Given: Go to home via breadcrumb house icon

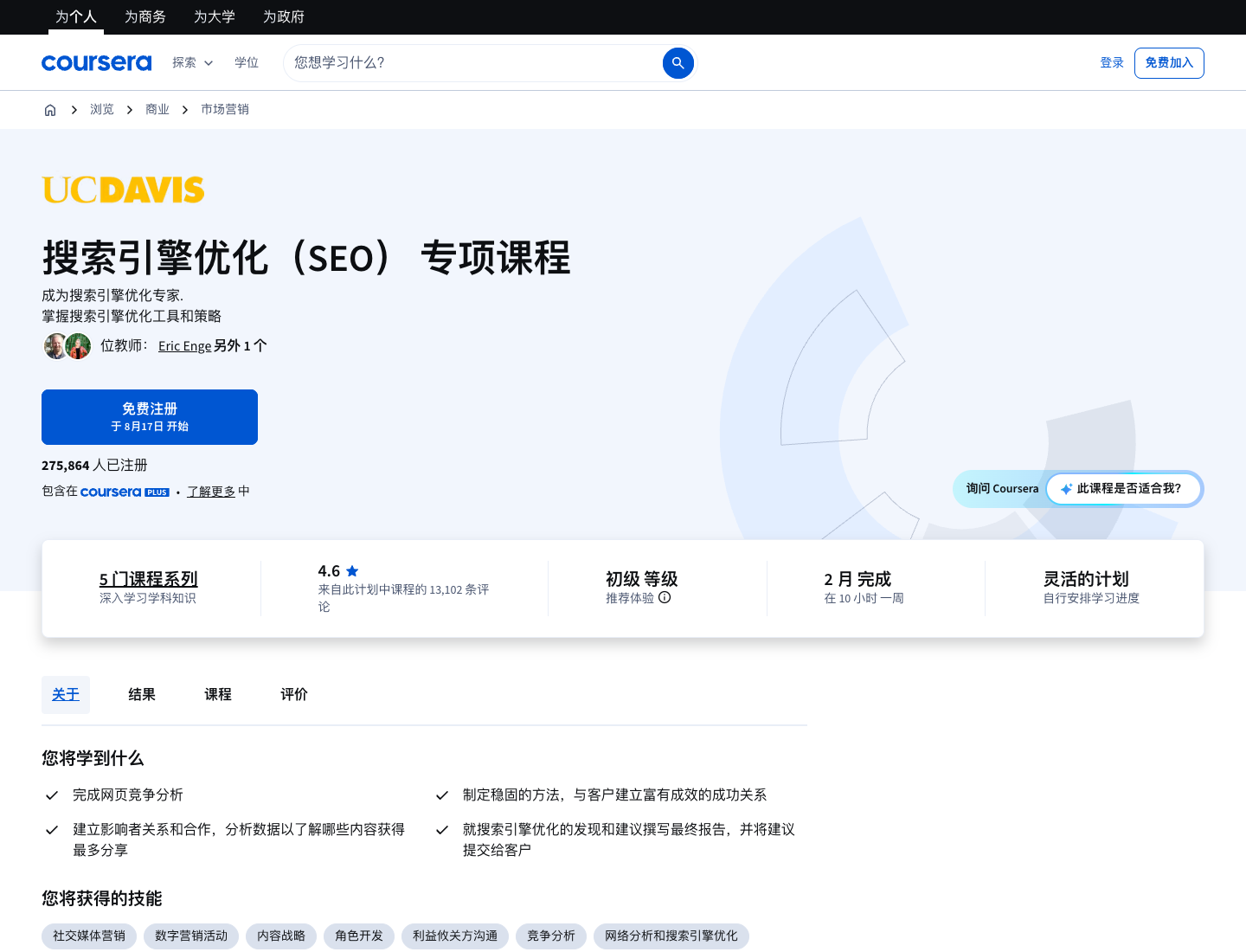Looking at the screenshot, I should click(x=50, y=110).
